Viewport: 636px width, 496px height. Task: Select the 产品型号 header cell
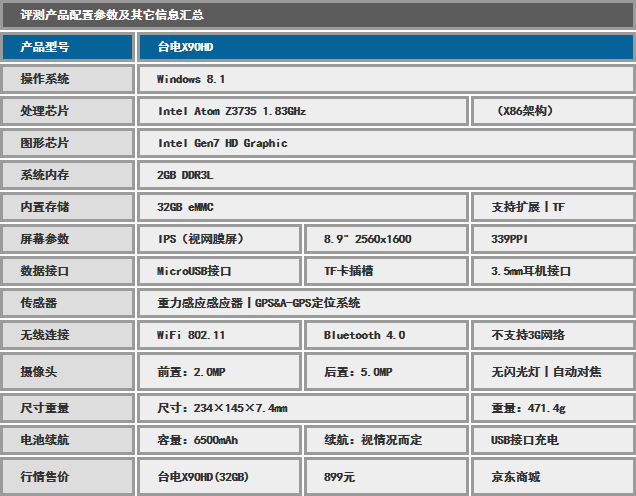click(x=67, y=47)
